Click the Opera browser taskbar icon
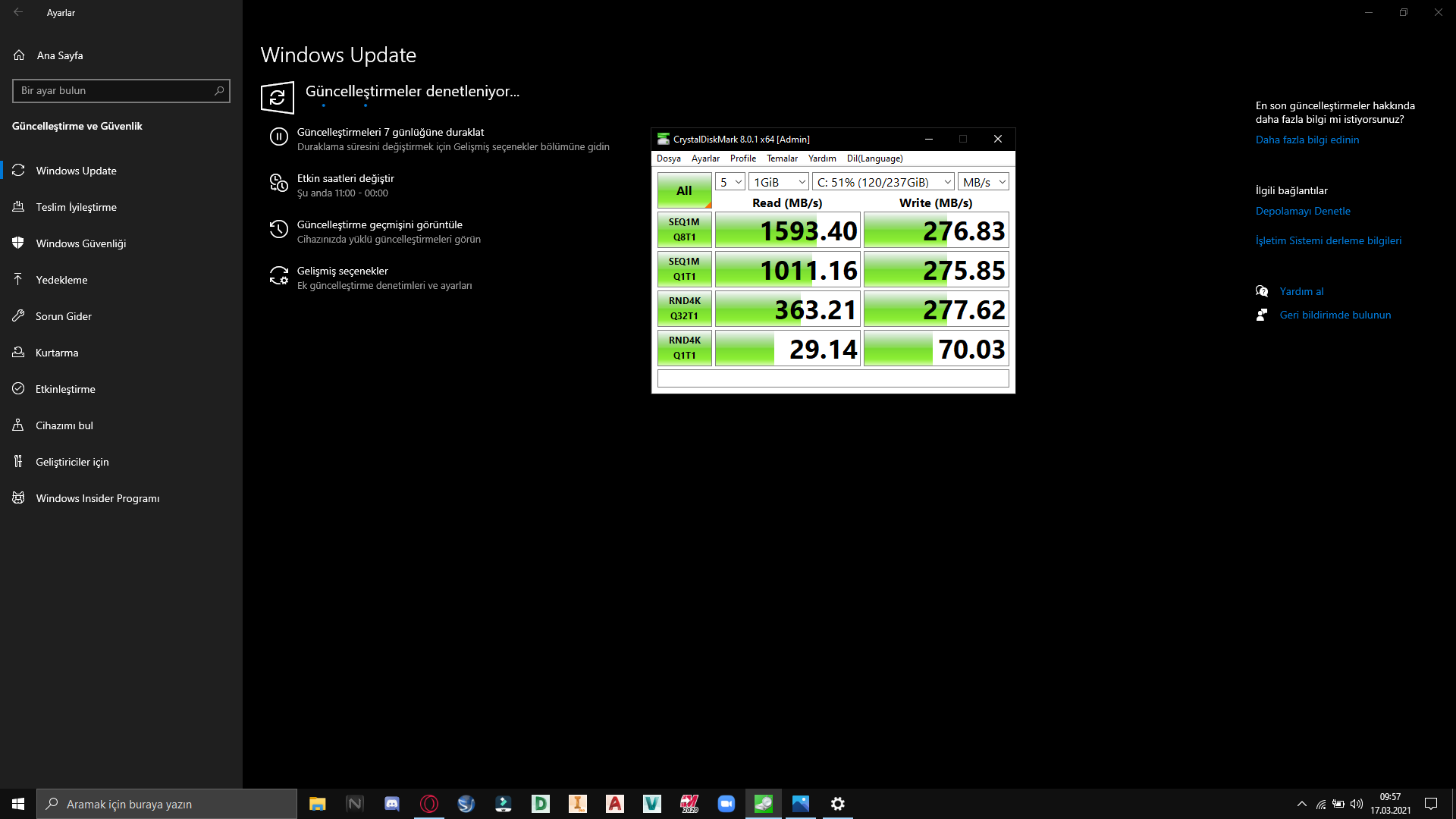Image resolution: width=1456 pixels, height=819 pixels. (x=429, y=804)
